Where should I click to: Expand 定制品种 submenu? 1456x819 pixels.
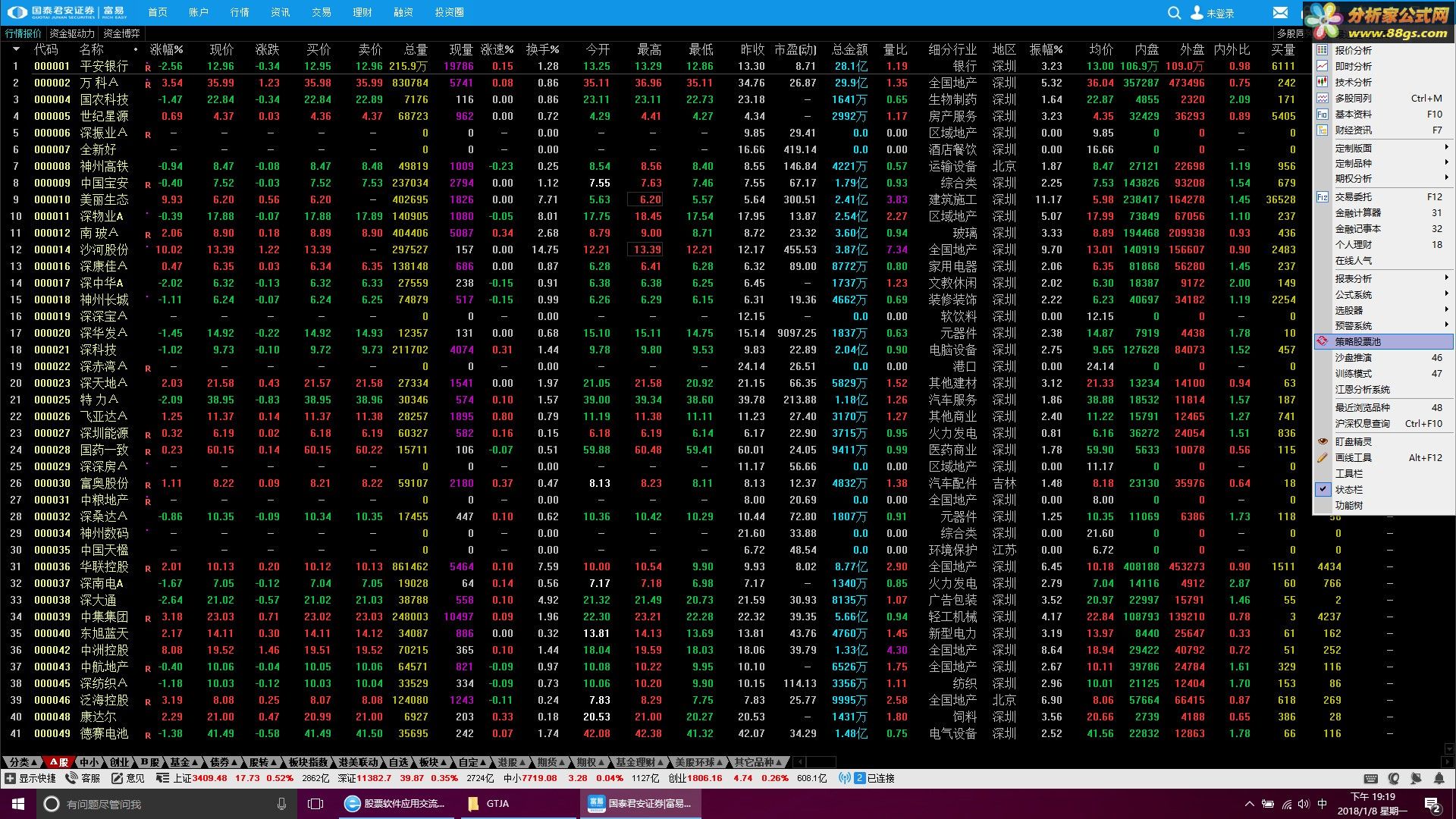click(1383, 163)
